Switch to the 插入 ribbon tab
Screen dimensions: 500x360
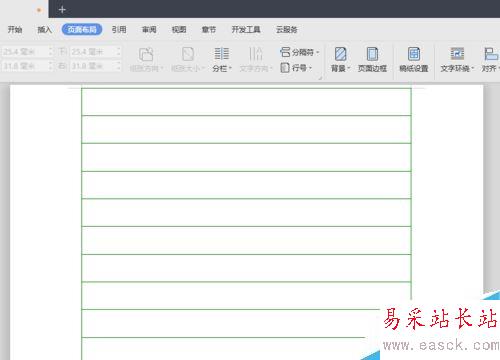(x=45, y=30)
